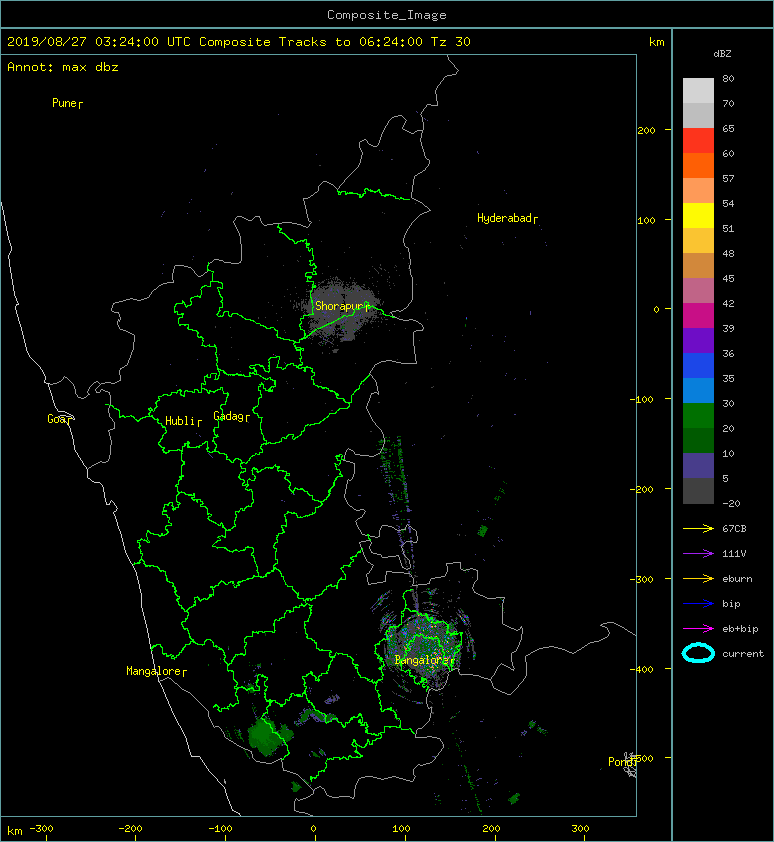Screen dimensions: 774x842
Task: Click the cyan 'current' ellipse legend icon
Action: click(698, 653)
